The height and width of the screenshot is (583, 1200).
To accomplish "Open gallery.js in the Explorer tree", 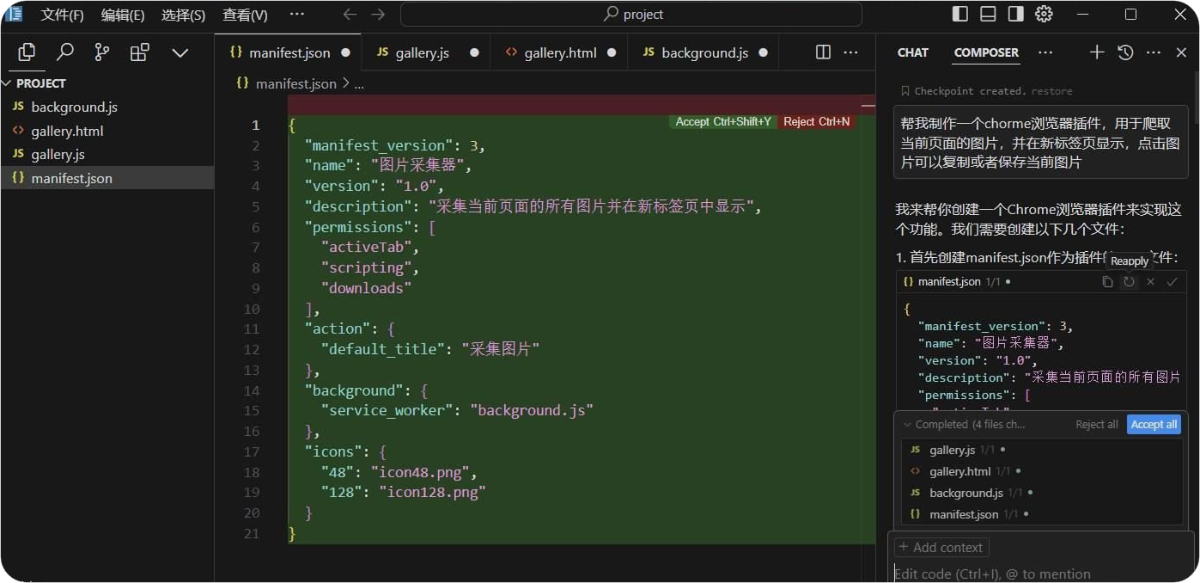I will [x=107, y=154].
